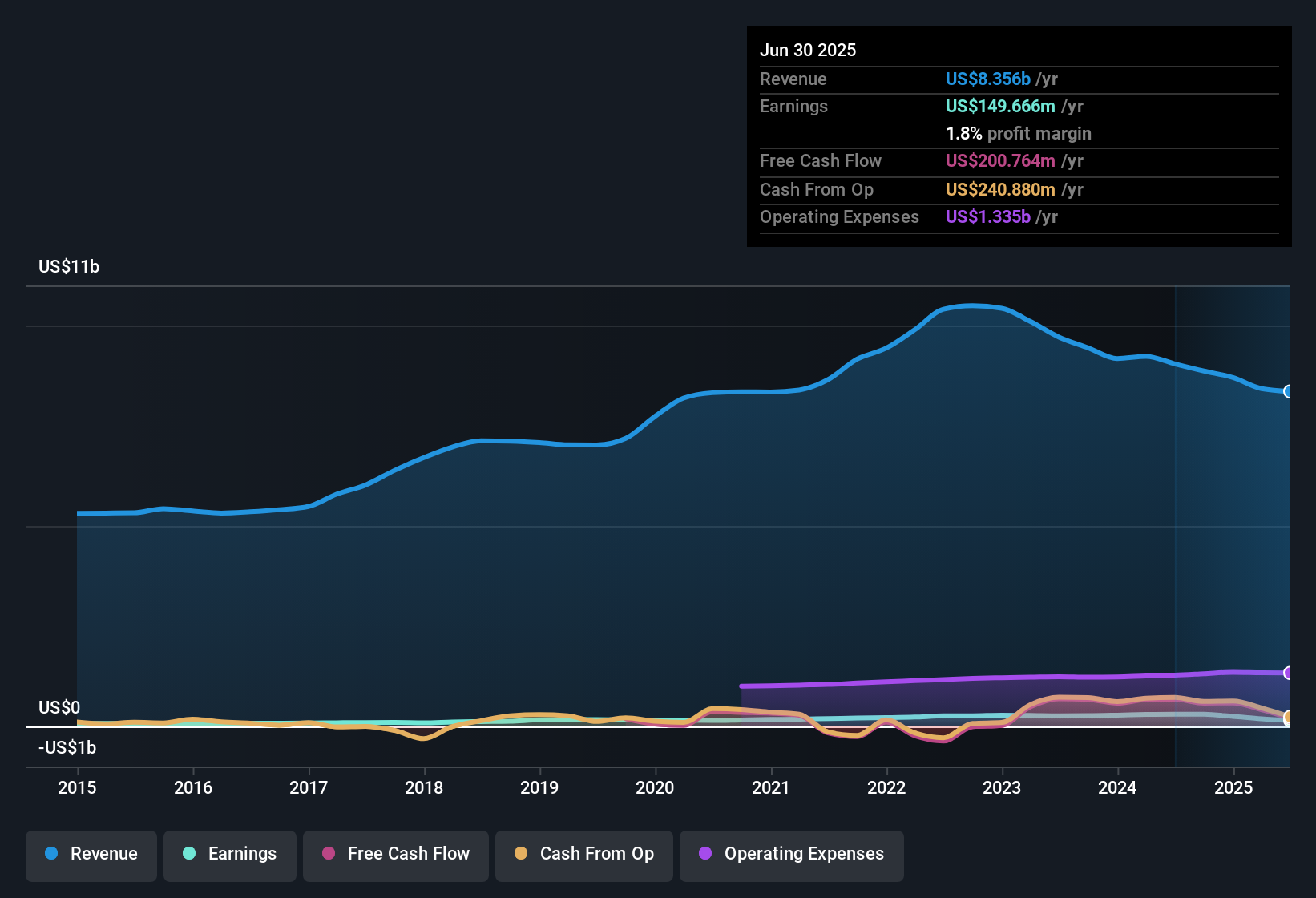Click the Revenue endpoint marker on the chart

pyautogui.click(x=1290, y=391)
